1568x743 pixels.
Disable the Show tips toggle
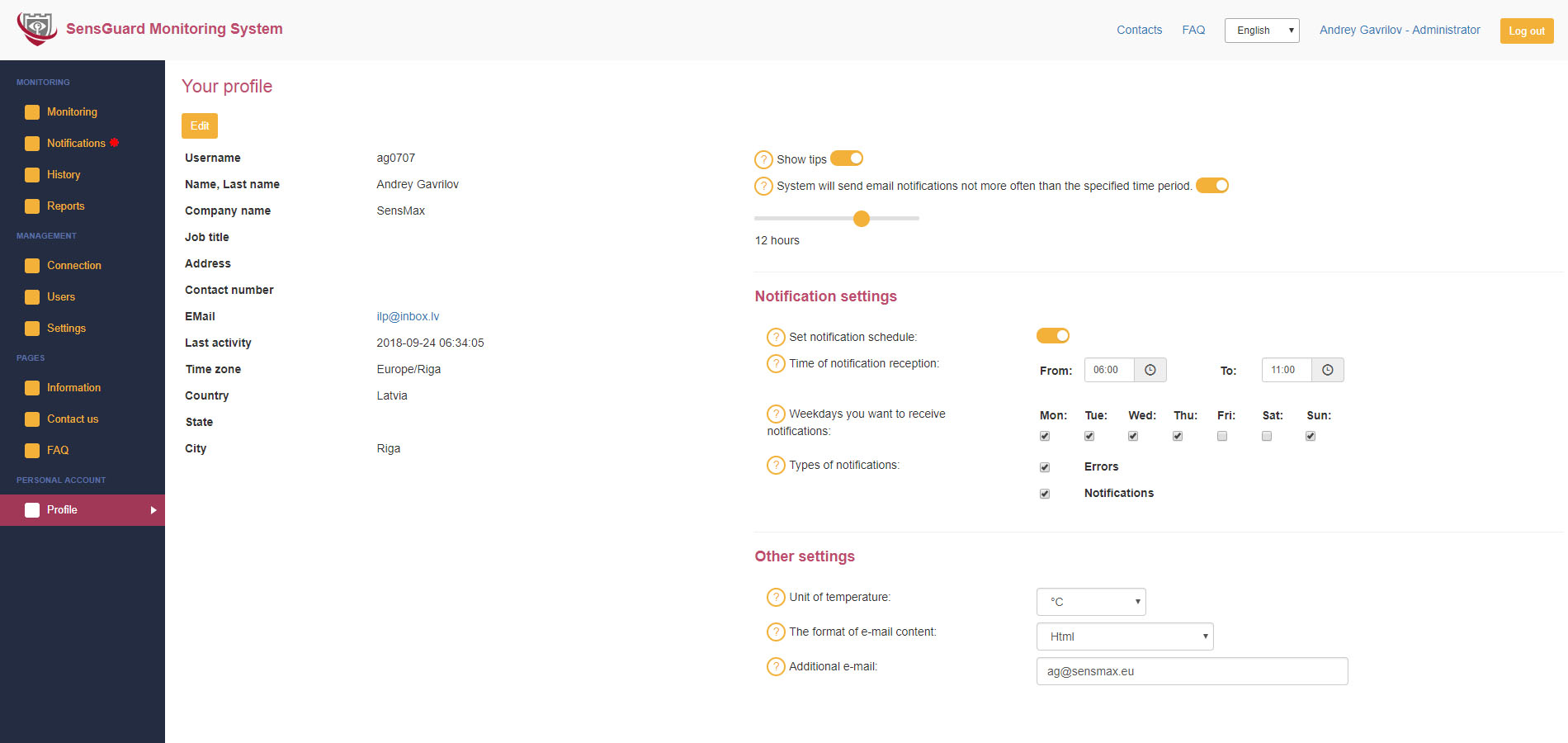coord(848,158)
